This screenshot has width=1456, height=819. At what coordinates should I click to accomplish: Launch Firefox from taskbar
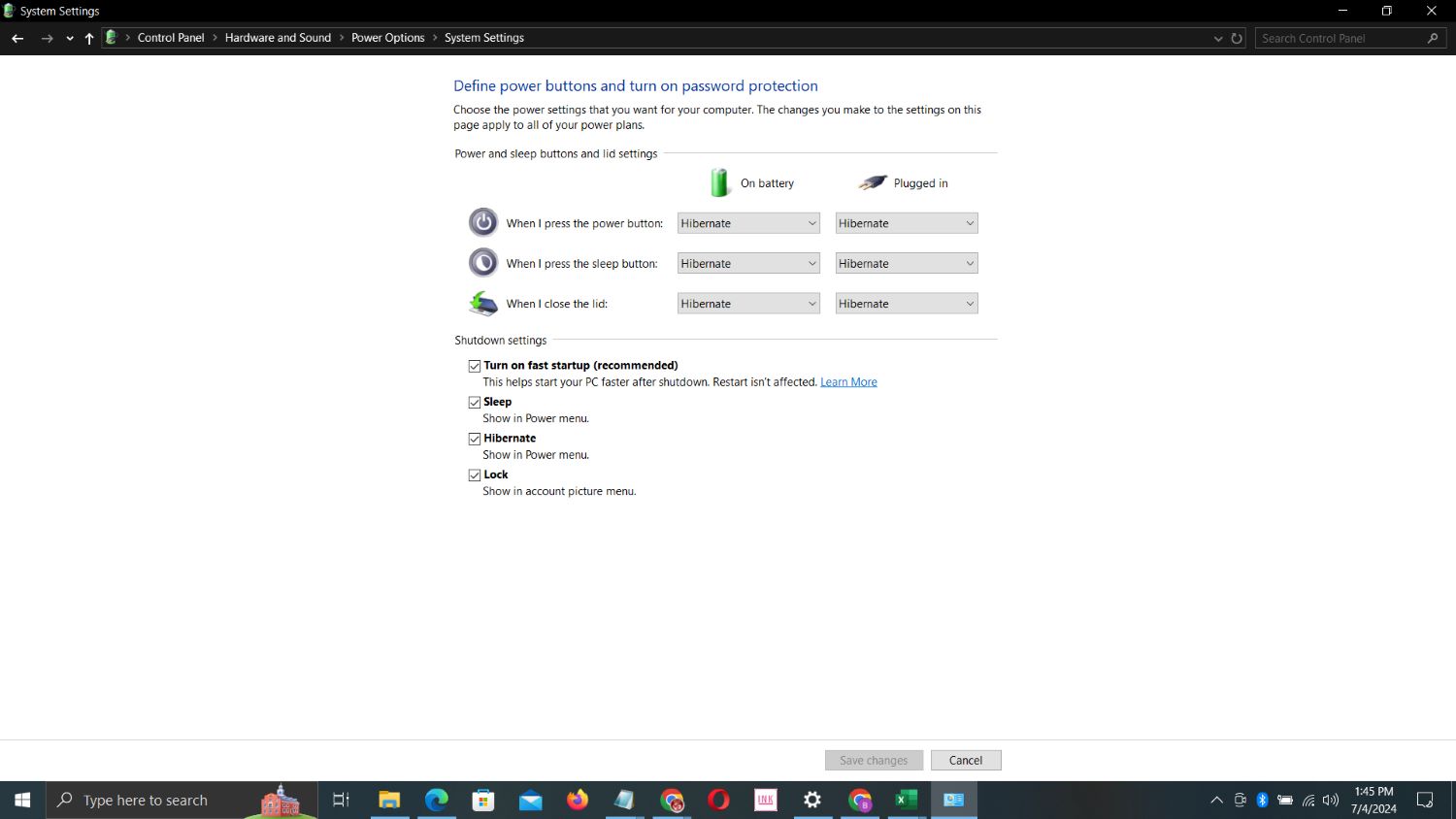578,800
